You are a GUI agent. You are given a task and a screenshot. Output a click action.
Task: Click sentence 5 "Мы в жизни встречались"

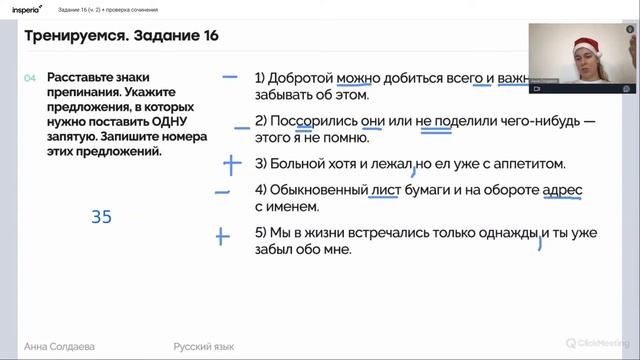[x=426, y=241]
